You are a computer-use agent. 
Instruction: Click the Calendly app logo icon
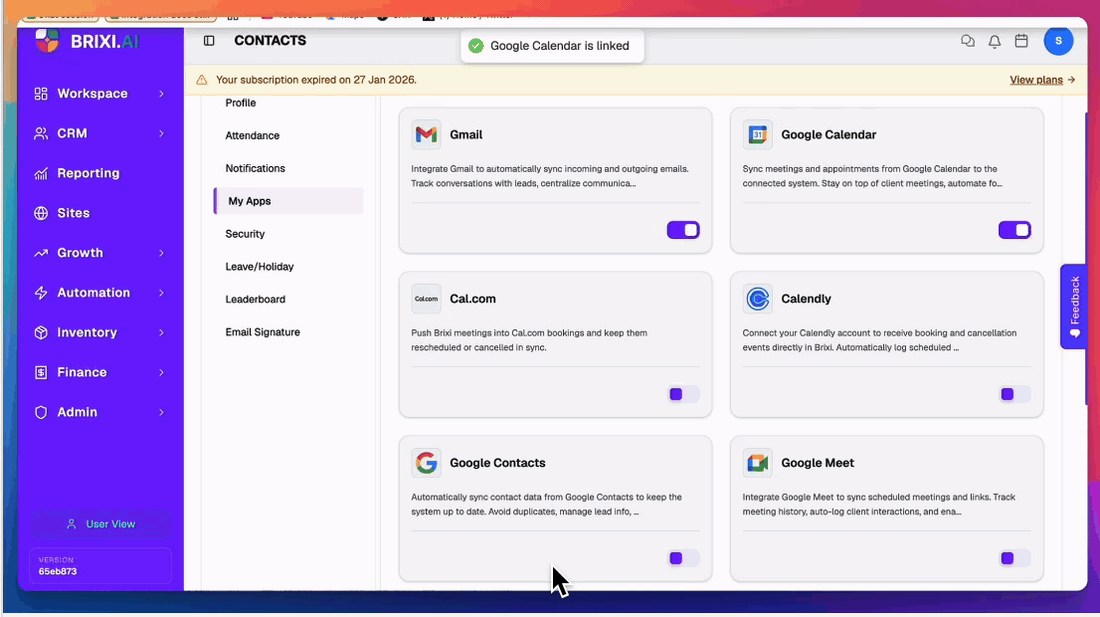[758, 299]
